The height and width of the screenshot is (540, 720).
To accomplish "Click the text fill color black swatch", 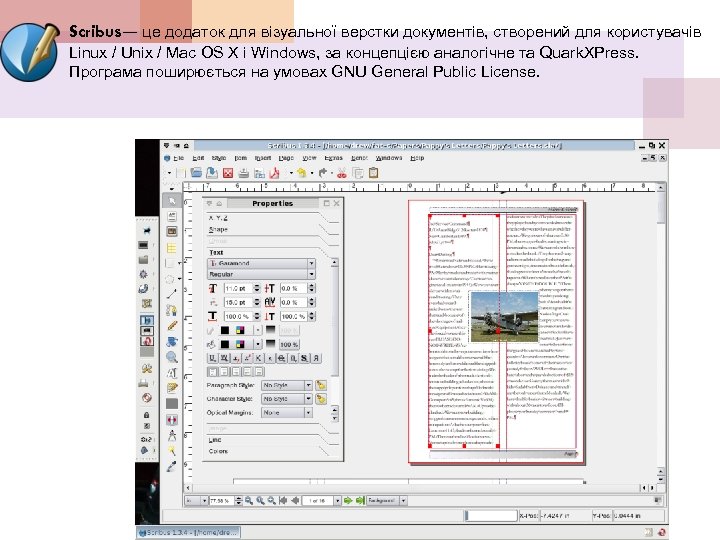I will 225,344.
